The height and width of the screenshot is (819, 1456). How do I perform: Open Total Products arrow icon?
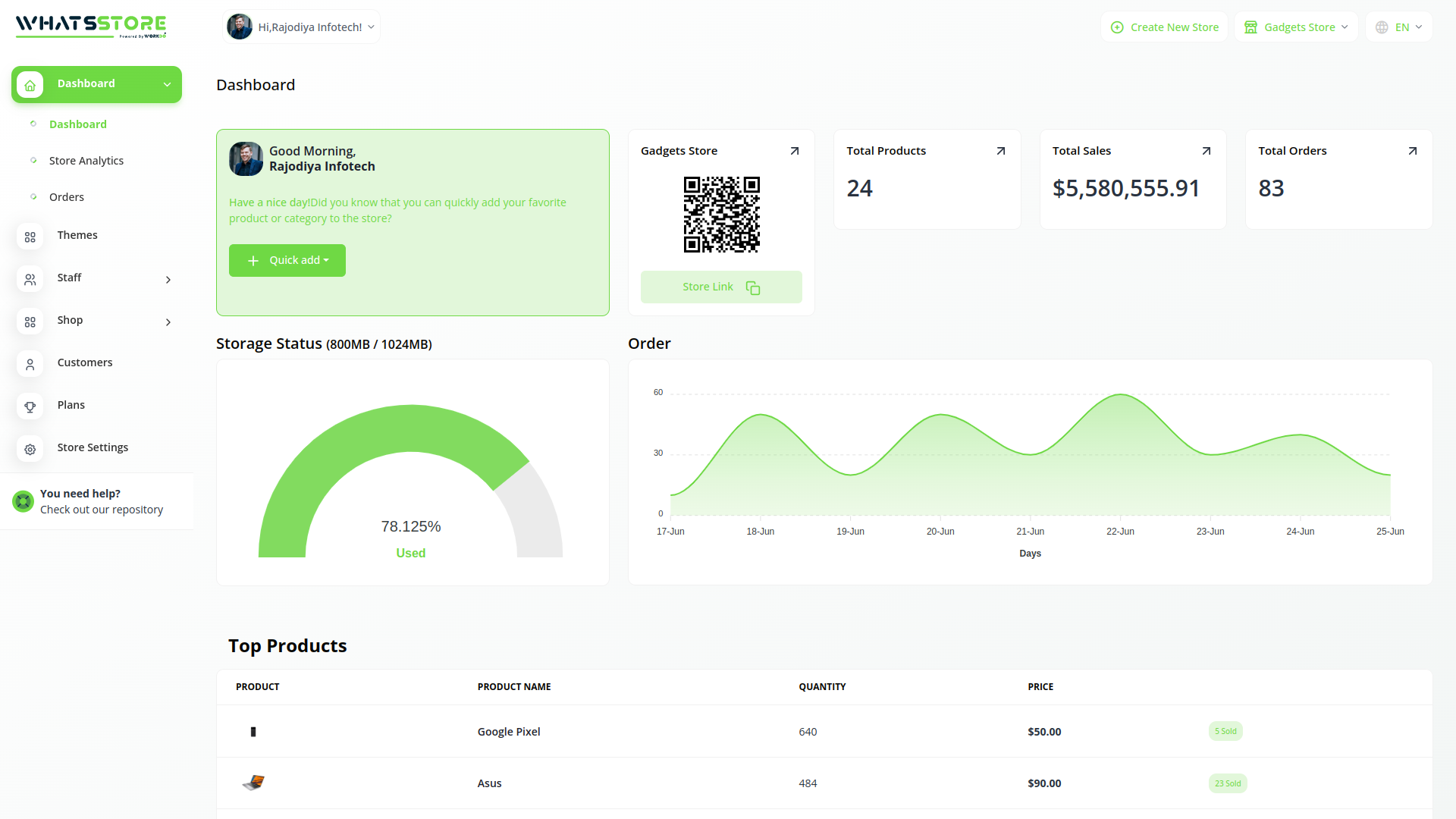pos(1000,151)
